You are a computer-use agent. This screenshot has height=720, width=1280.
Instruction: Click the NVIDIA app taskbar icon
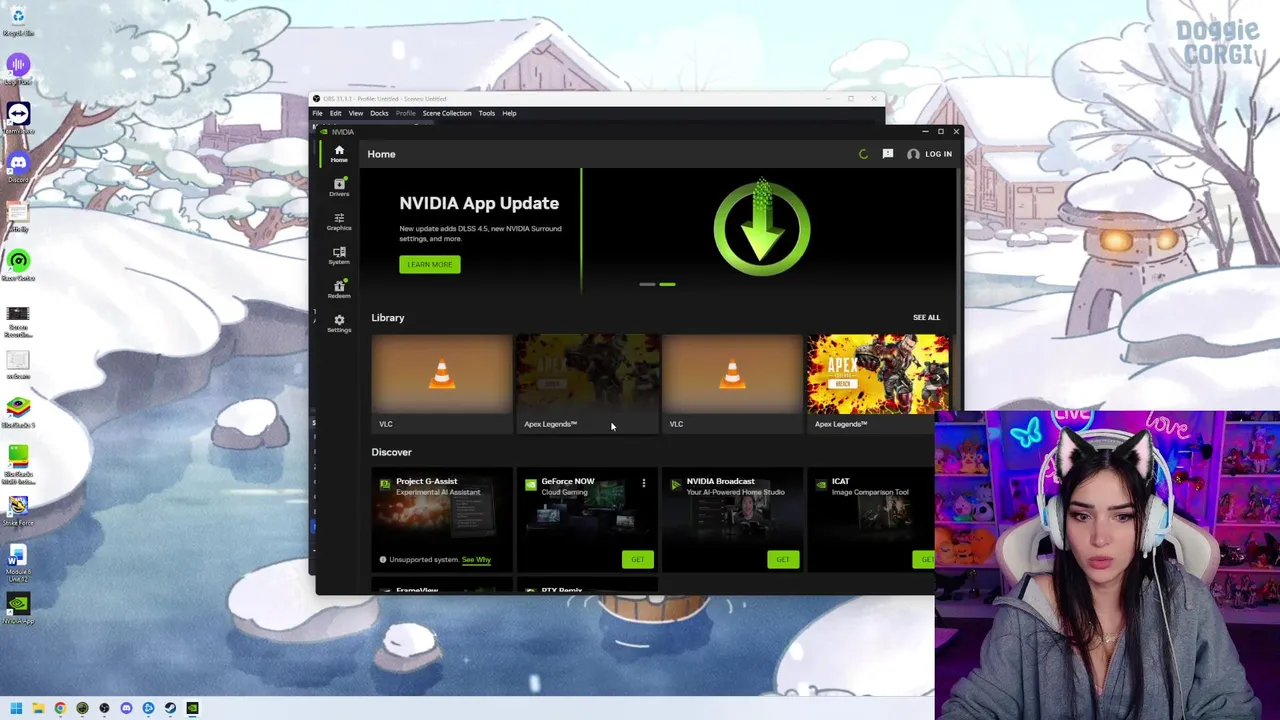[192, 708]
